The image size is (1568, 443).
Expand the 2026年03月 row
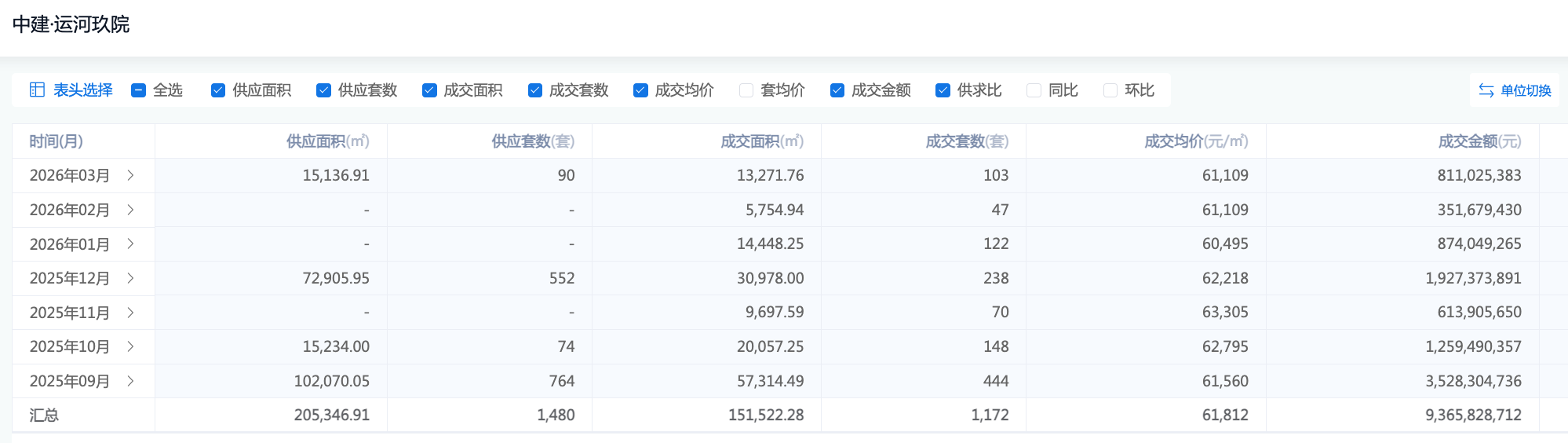130,175
